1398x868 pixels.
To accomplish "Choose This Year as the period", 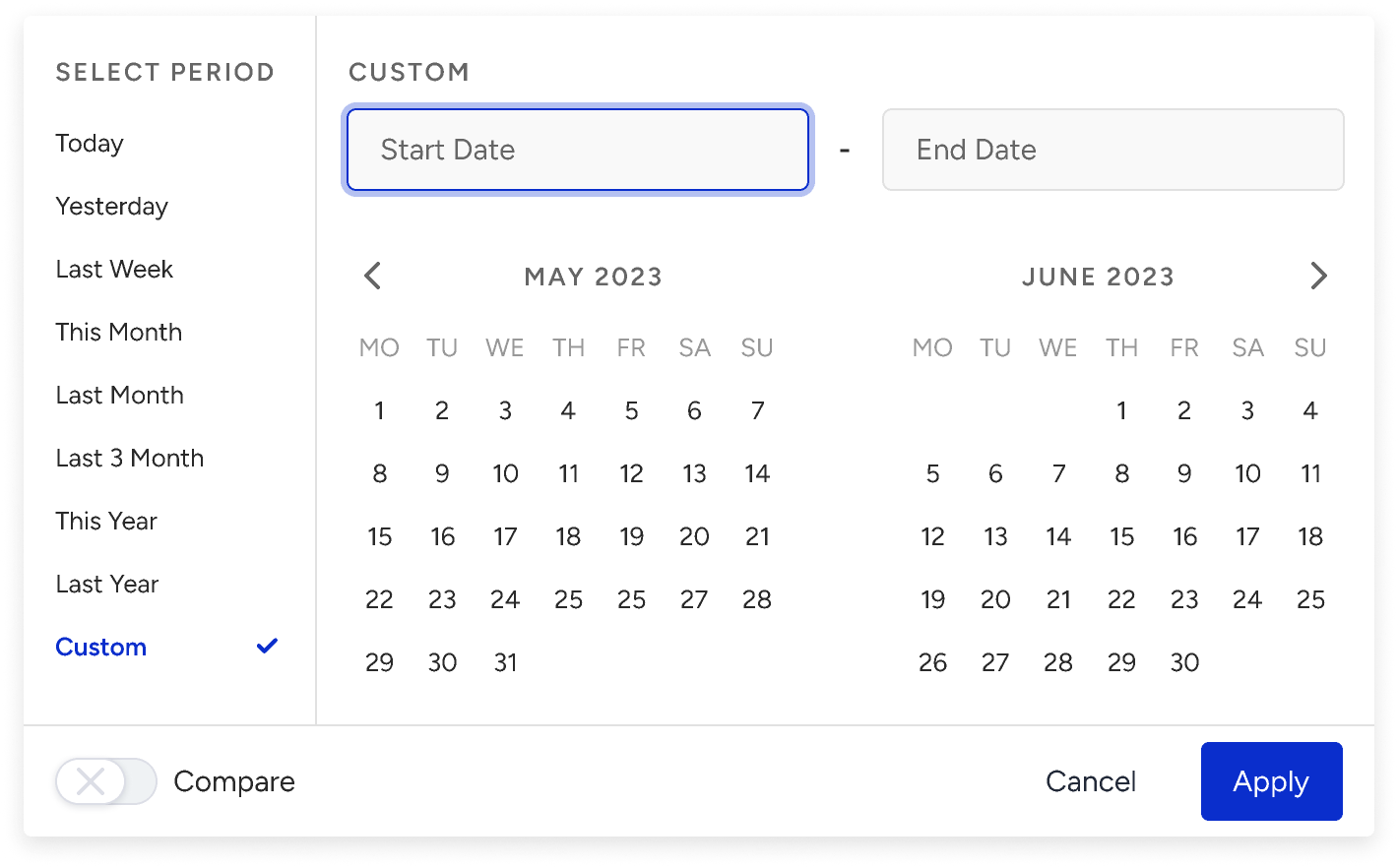I will (x=106, y=521).
